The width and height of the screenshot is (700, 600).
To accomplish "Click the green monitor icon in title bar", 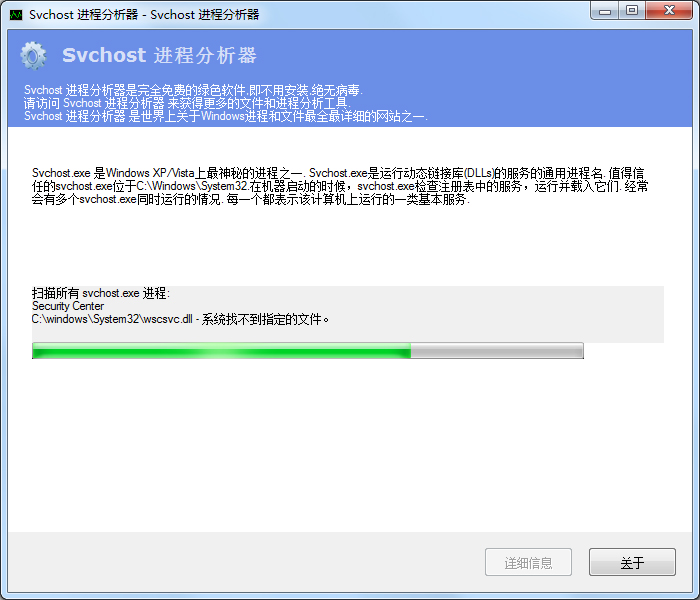I will pyautogui.click(x=16, y=15).
